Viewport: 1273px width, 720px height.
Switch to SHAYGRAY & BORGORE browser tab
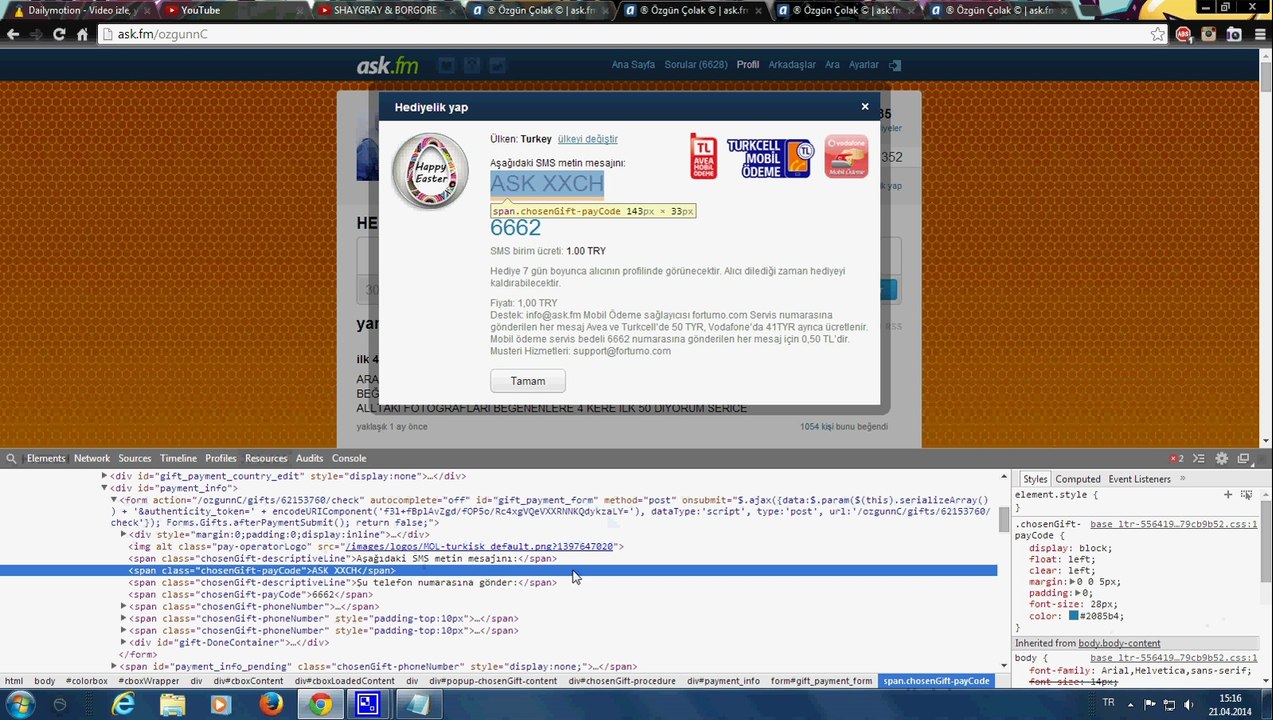[x=385, y=10]
